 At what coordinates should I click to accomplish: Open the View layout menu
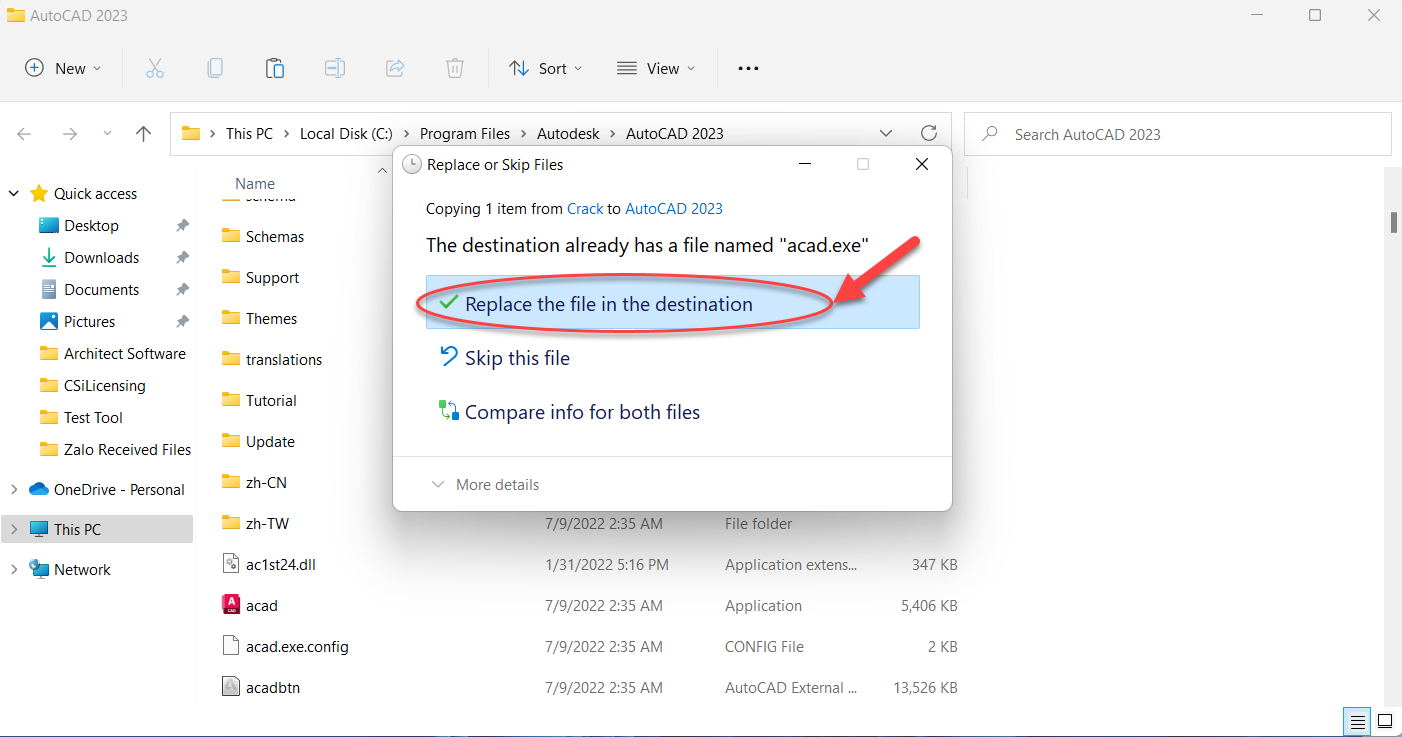tap(655, 68)
